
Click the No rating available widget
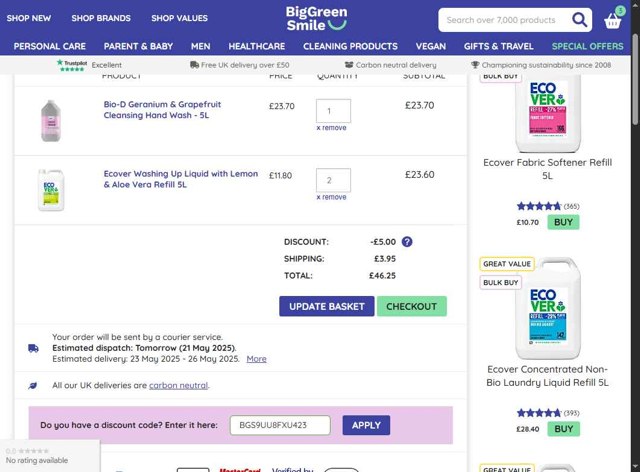click(50, 456)
